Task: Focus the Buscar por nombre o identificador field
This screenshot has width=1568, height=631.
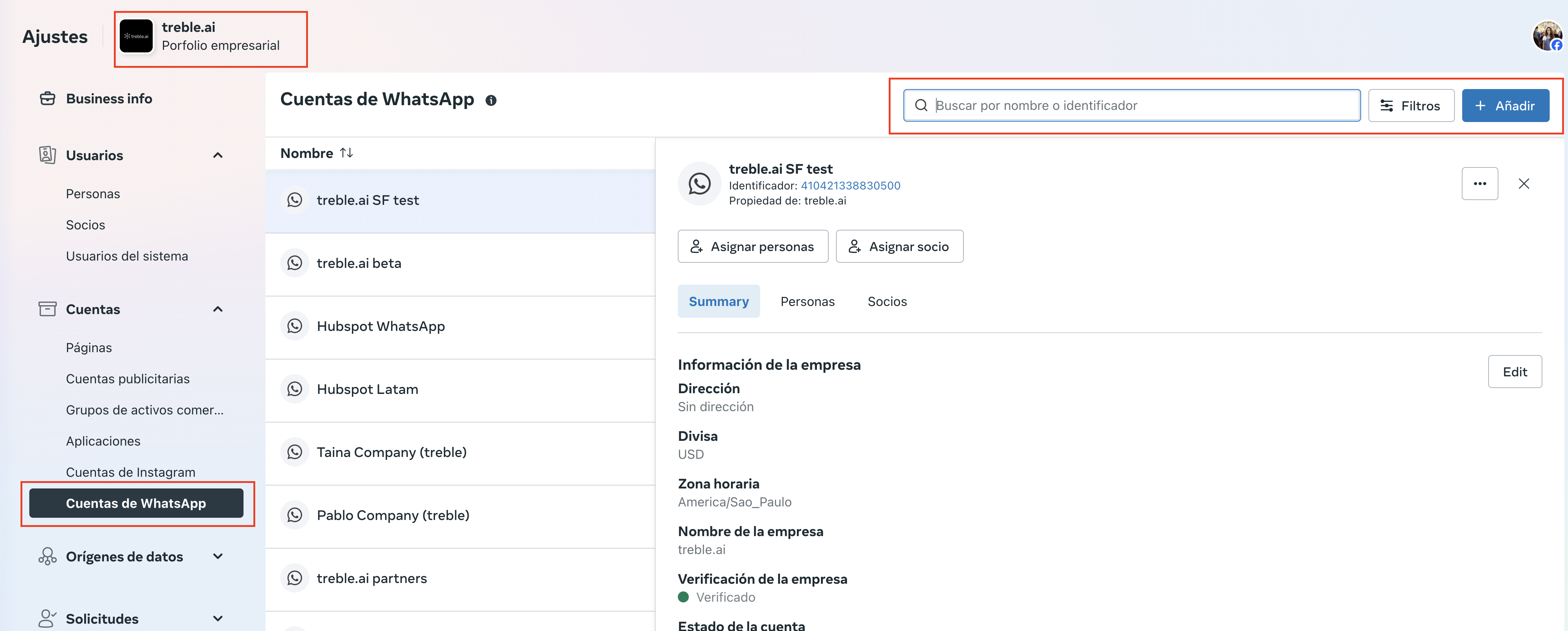Action: pyautogui.click(x=1132, y=106)
